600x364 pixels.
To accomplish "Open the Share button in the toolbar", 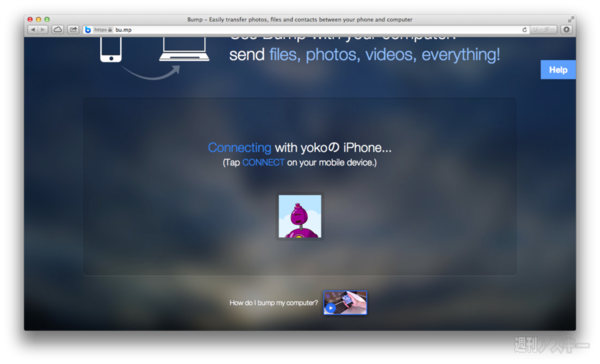I will coord(73,29).
